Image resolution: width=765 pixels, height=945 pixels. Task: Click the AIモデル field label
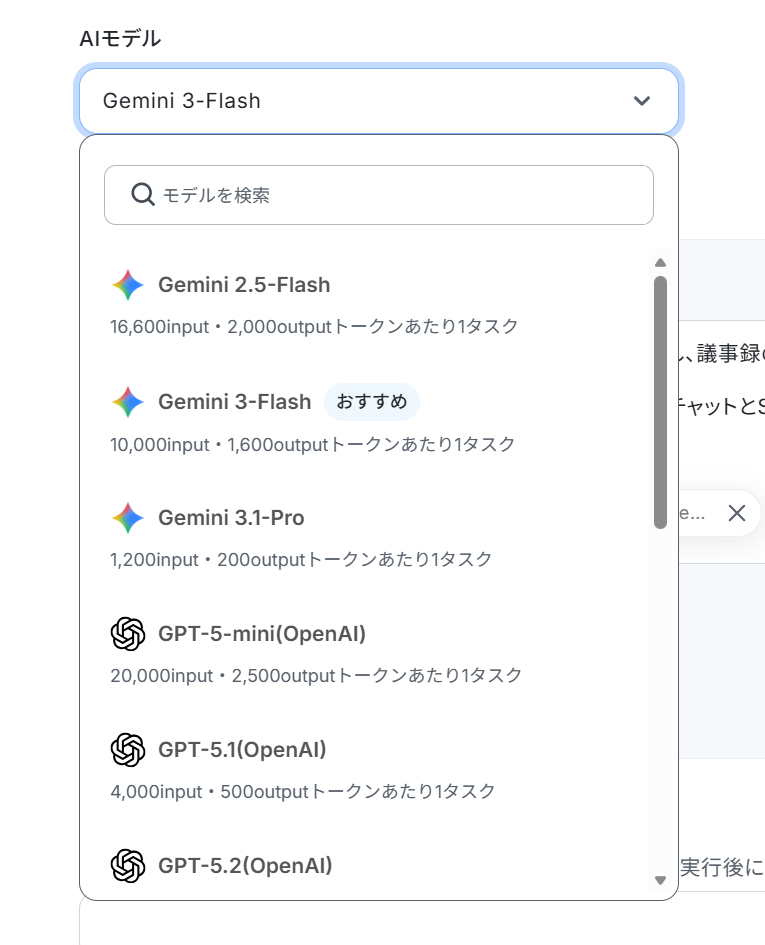coord(121,39)
